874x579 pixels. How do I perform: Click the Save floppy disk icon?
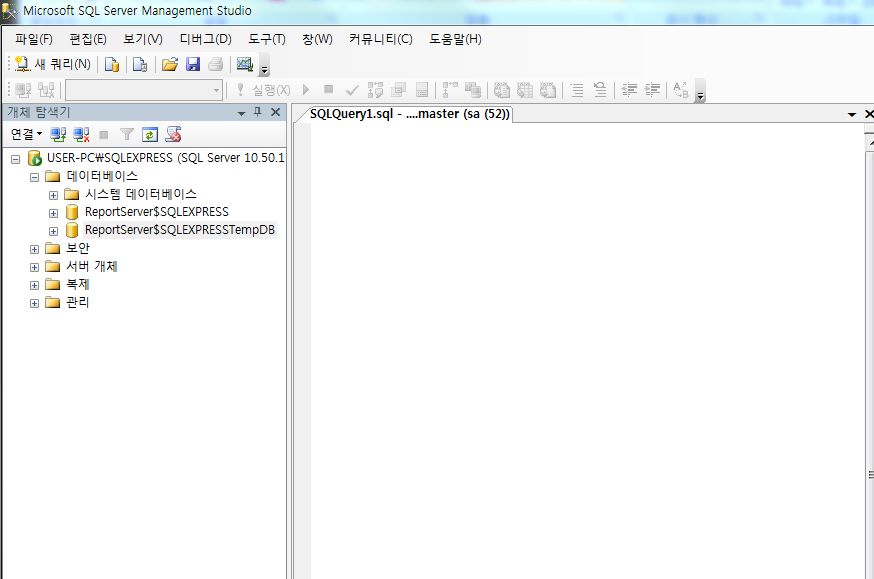193,65
